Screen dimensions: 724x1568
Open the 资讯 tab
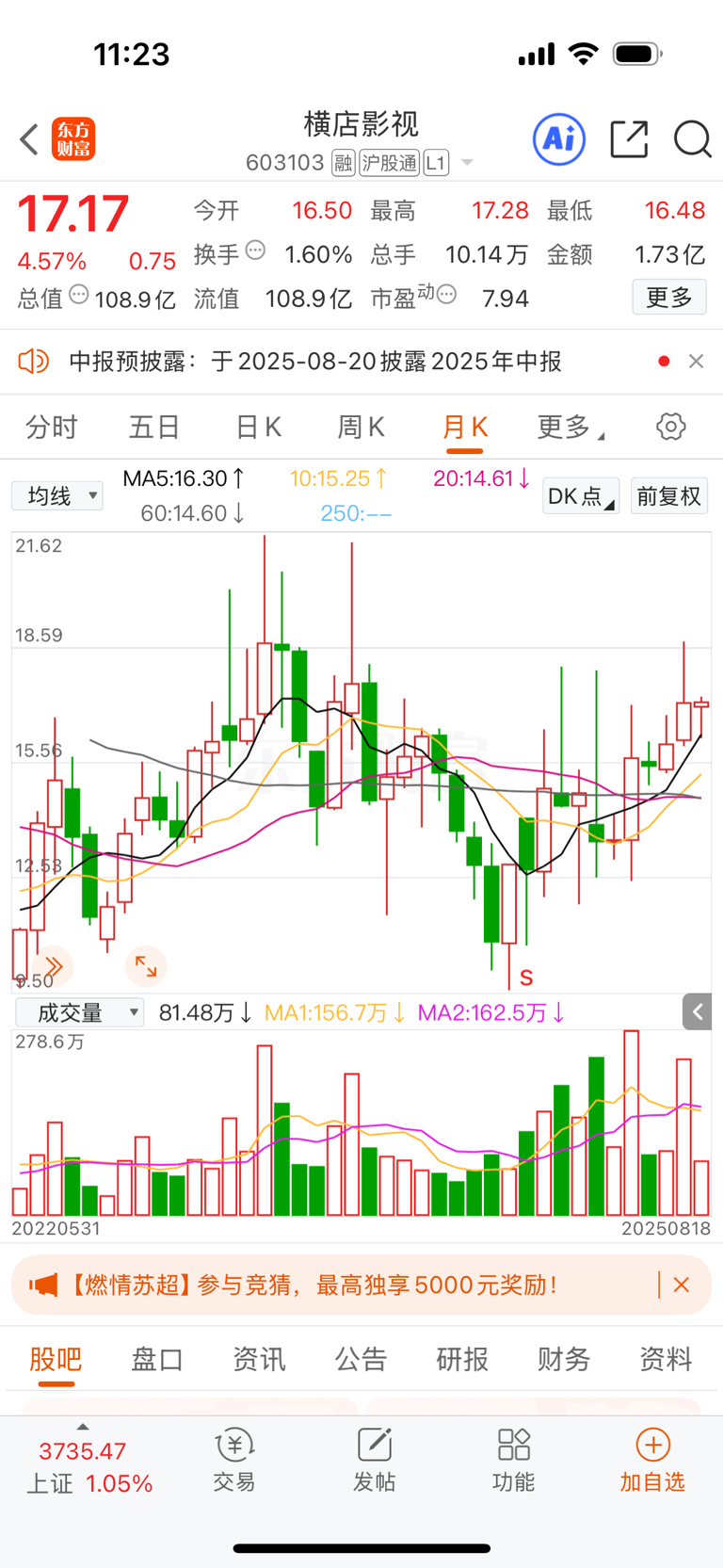point(259,1359)
